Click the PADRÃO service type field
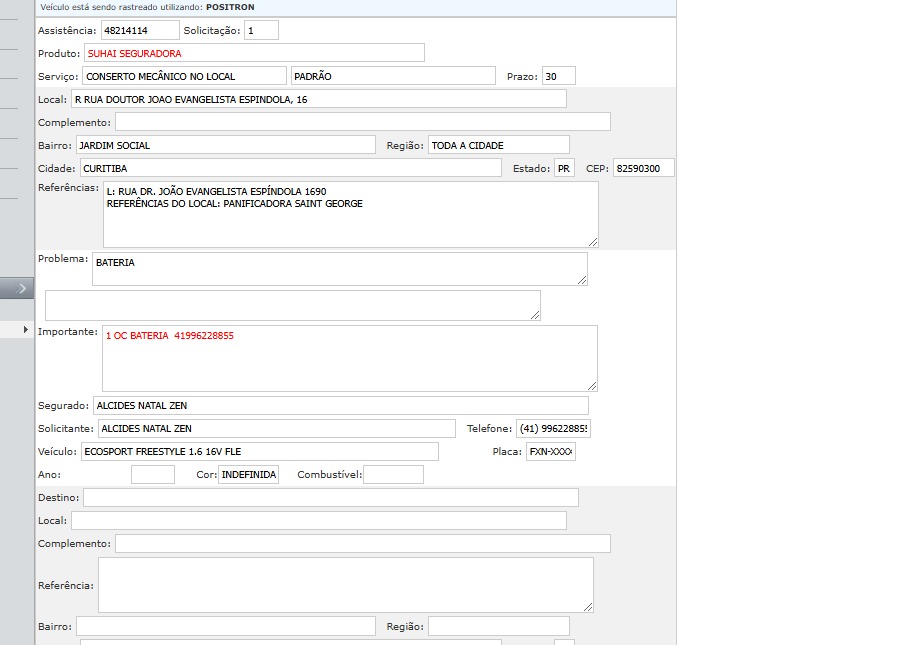 (393, 76)
